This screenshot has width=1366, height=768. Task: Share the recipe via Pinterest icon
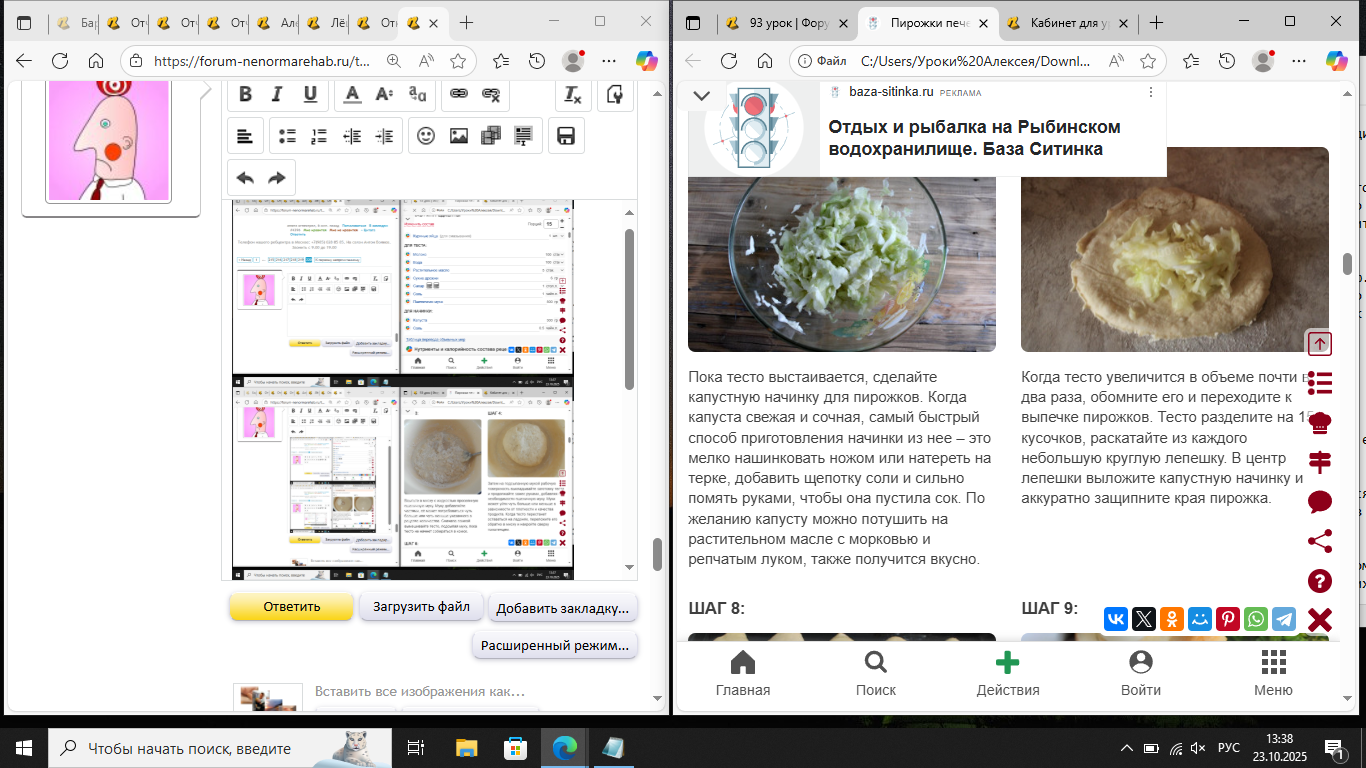tap(1228, 619)
